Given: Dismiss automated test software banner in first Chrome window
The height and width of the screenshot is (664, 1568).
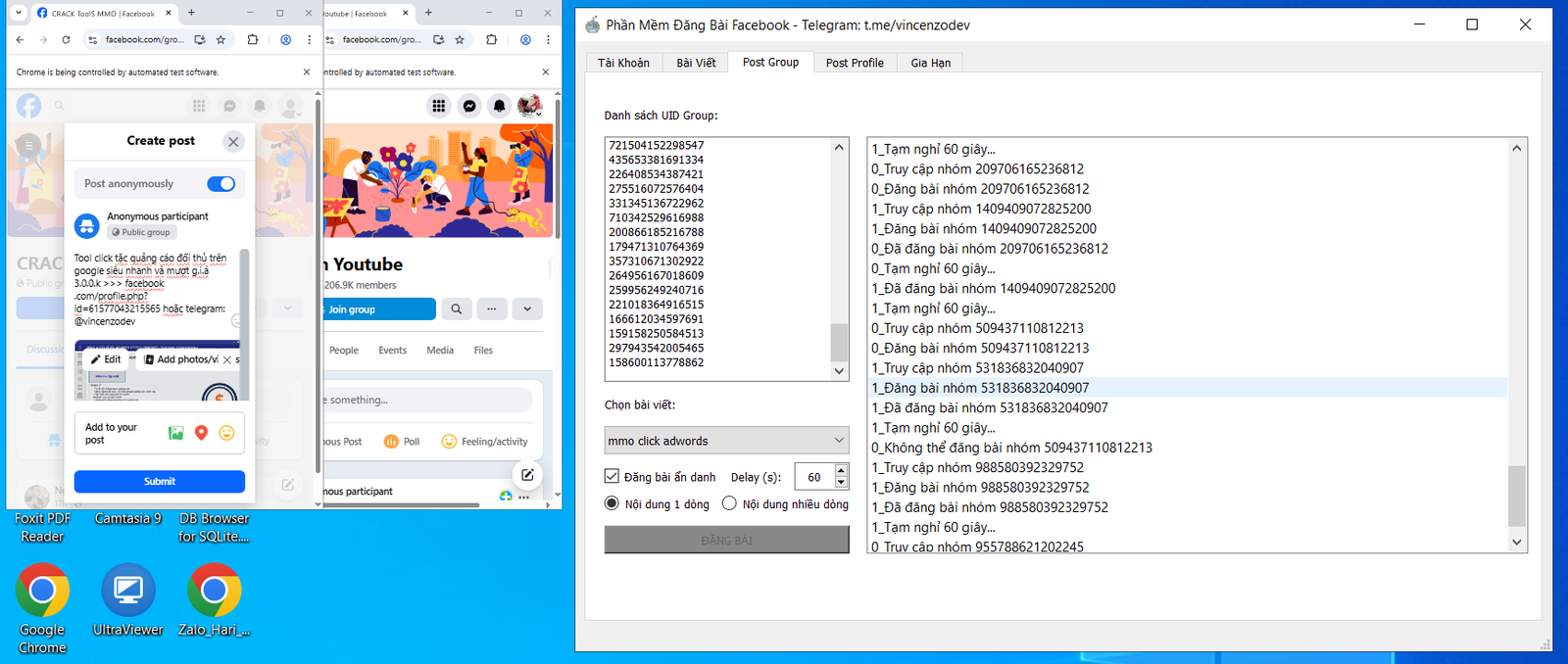Looking at the screenshot, I should (x=307, y=71).
